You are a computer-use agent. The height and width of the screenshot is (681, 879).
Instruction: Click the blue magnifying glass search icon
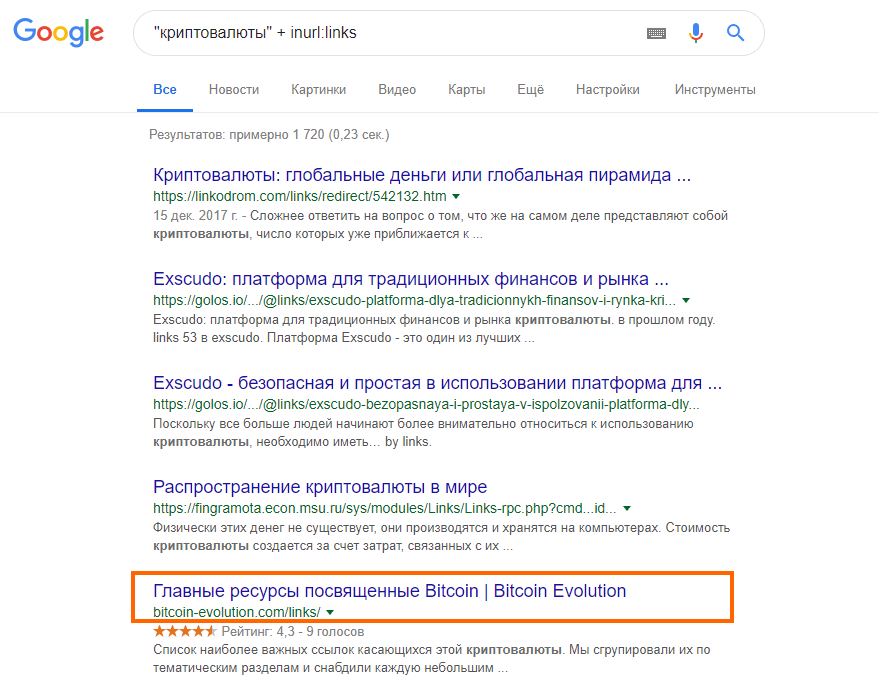735,33
